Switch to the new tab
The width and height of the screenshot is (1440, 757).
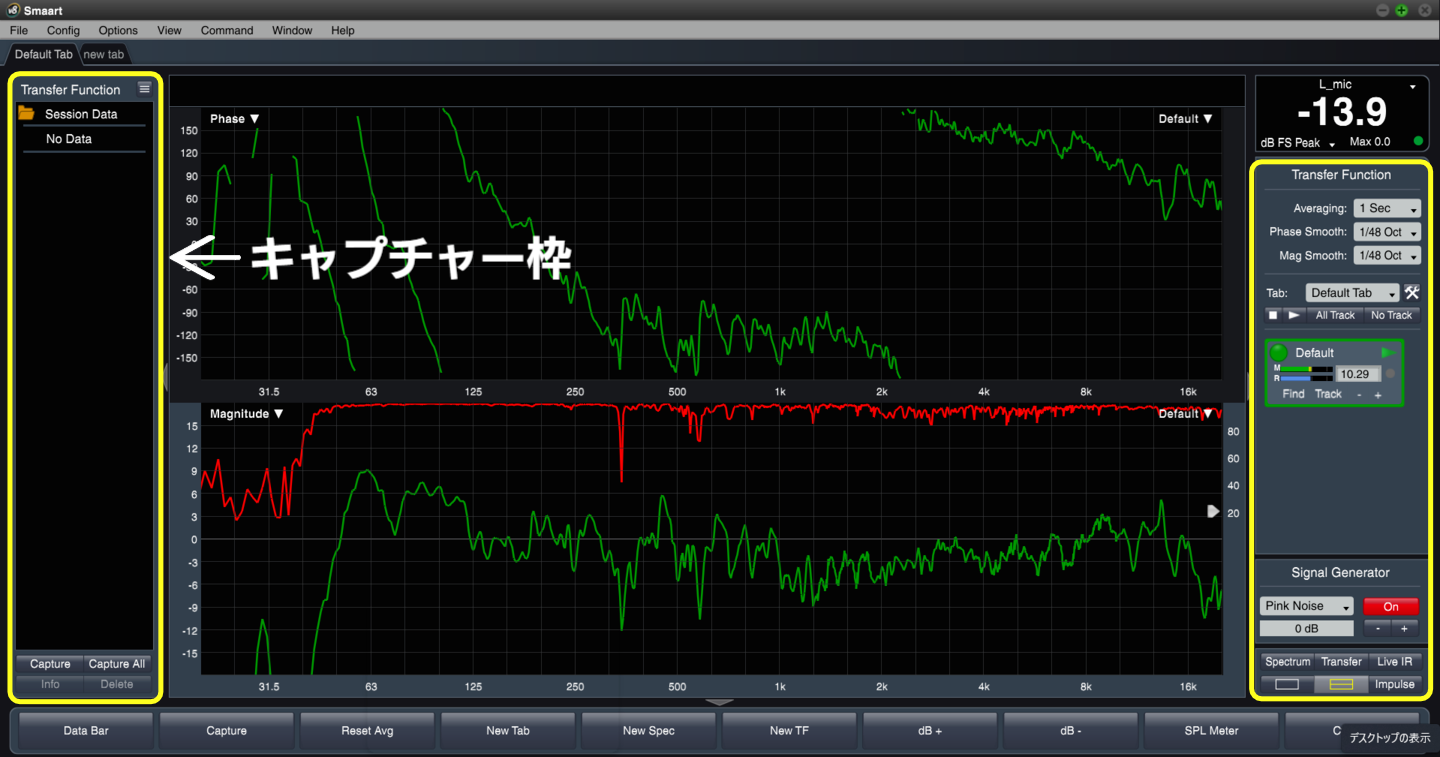tap(104, 54)
